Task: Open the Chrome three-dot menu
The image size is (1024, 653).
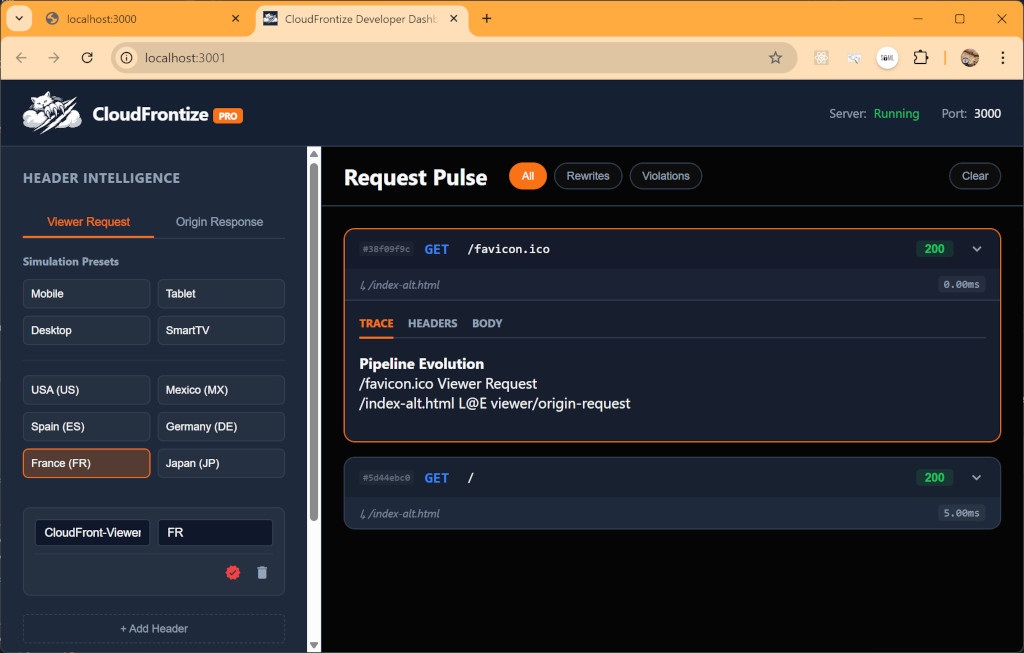Action: click(1002, 57)
